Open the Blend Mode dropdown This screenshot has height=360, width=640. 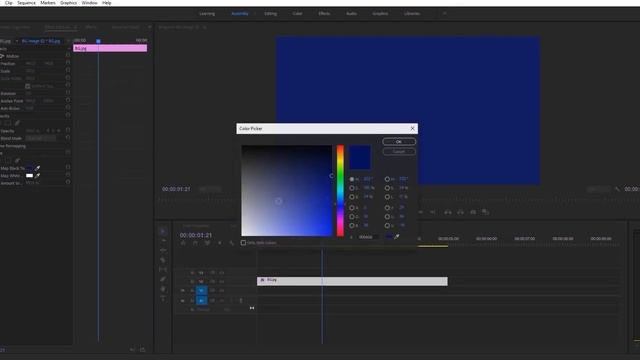[x=40, y=138]
